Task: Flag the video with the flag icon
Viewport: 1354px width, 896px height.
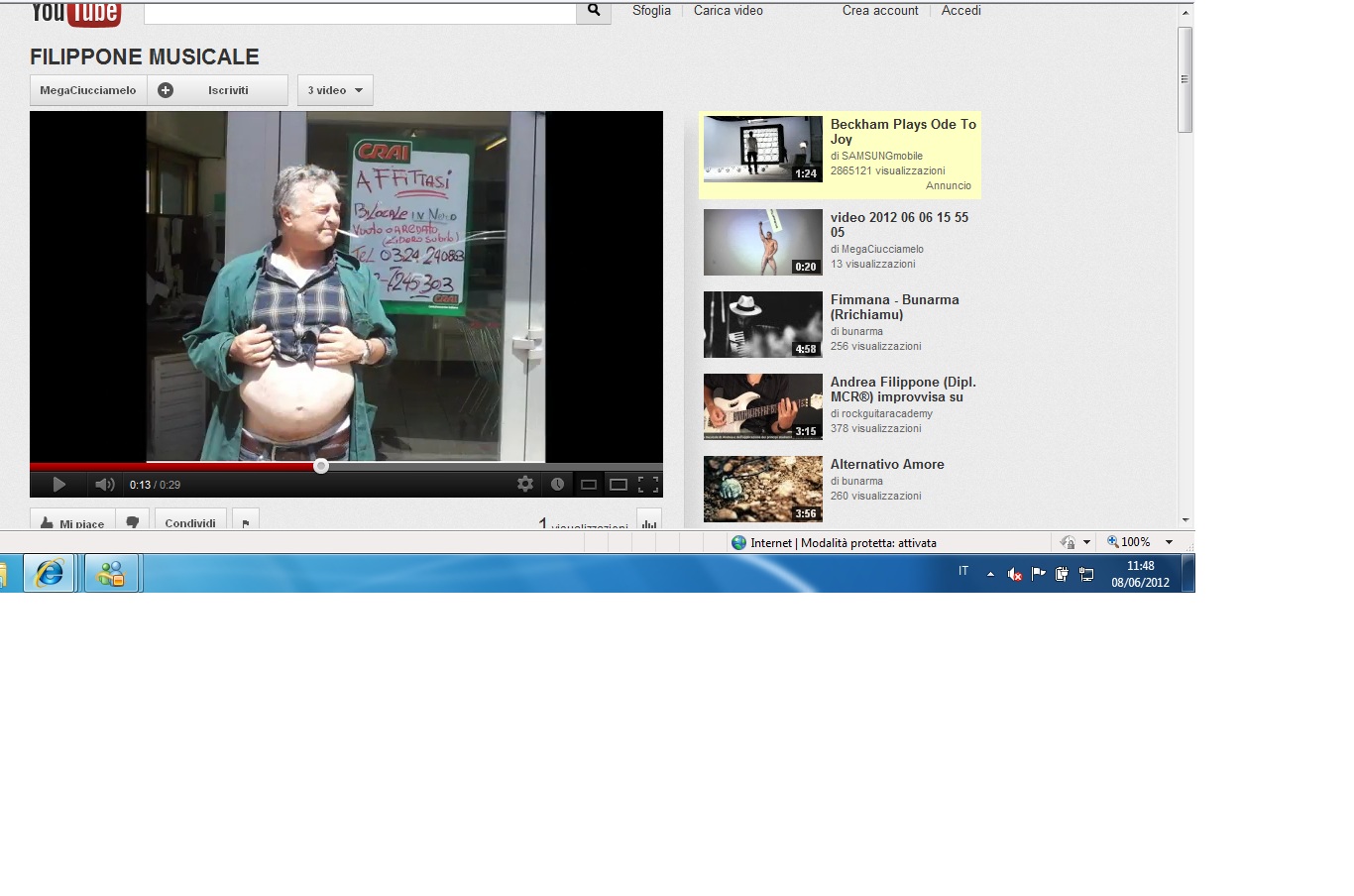Action: 246,522
